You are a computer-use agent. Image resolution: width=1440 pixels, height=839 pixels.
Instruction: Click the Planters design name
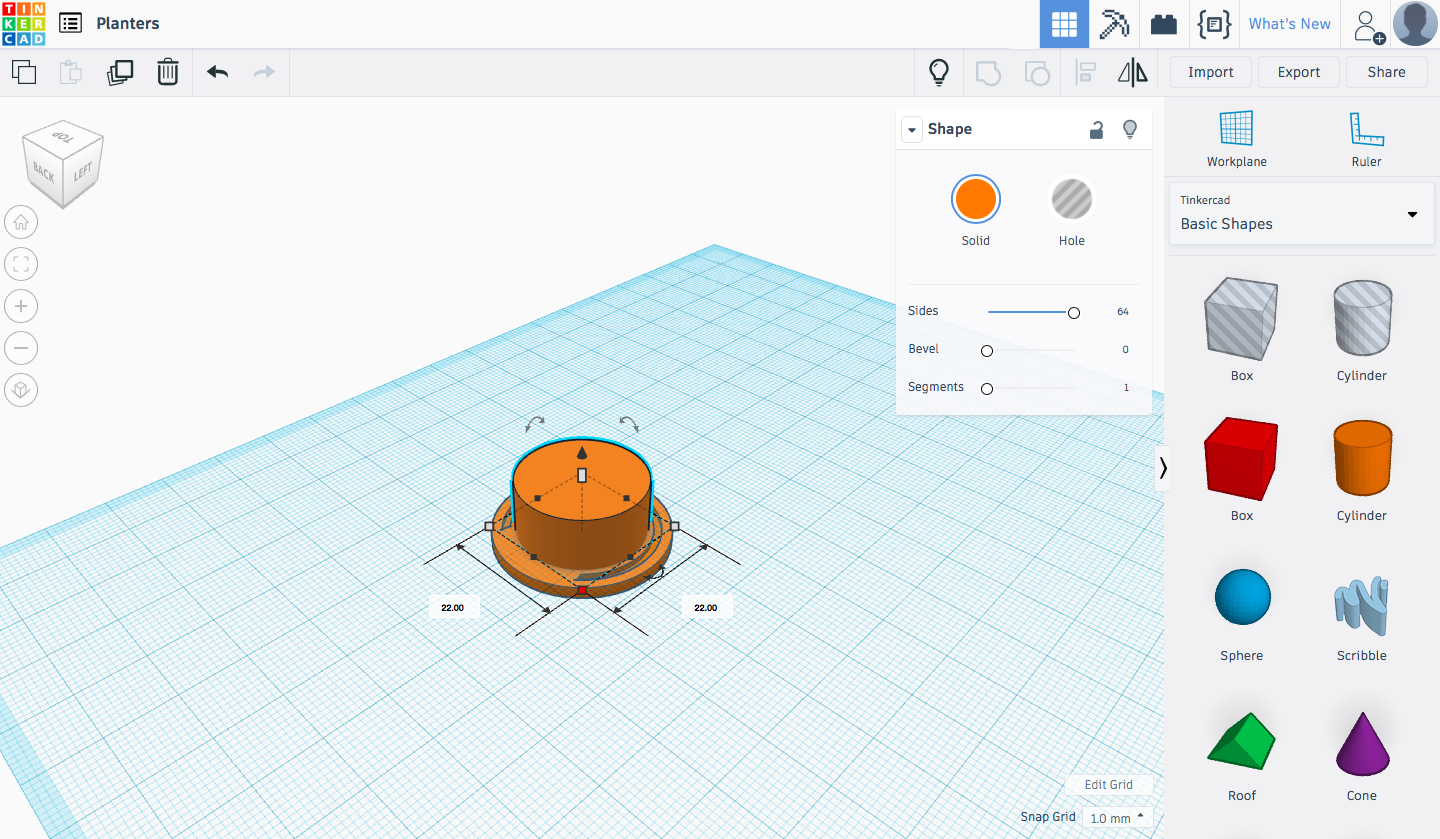coord(128,23)
